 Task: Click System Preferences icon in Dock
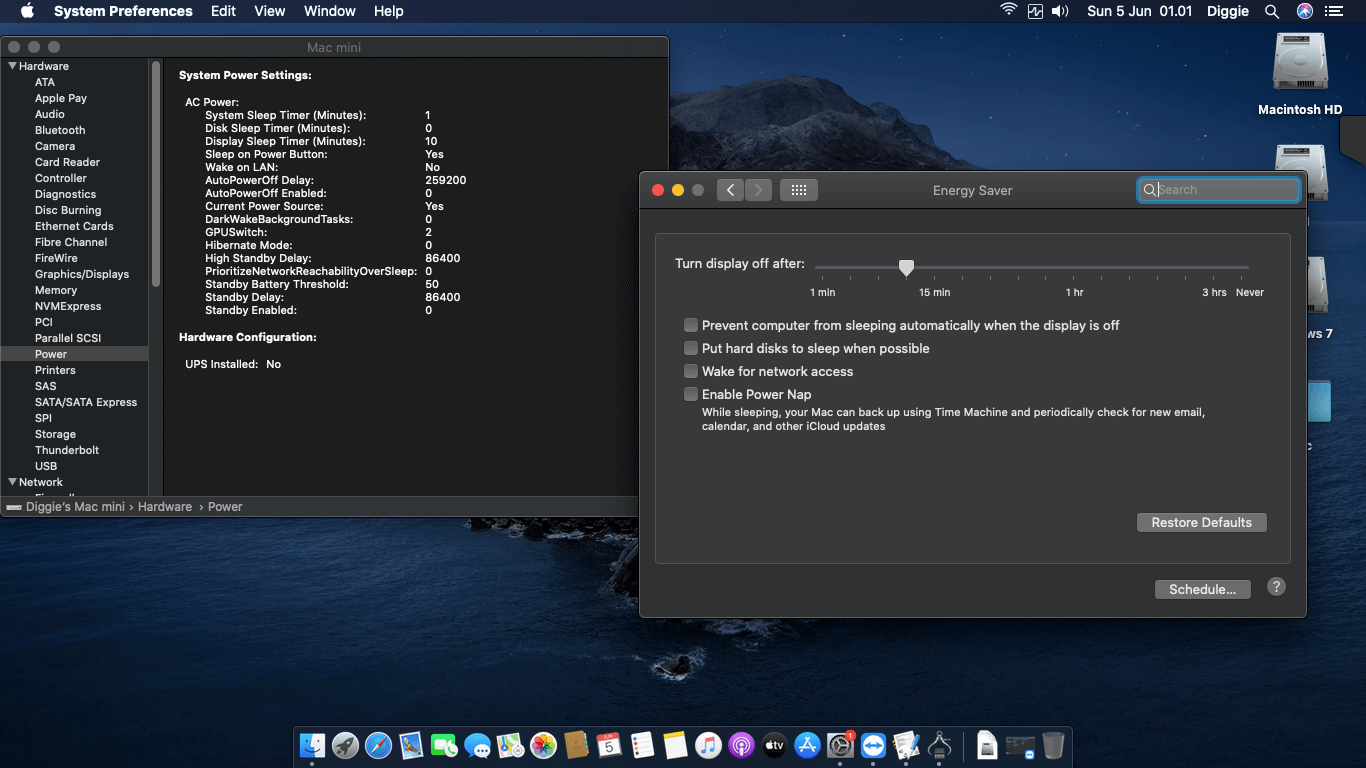(840, 745)
